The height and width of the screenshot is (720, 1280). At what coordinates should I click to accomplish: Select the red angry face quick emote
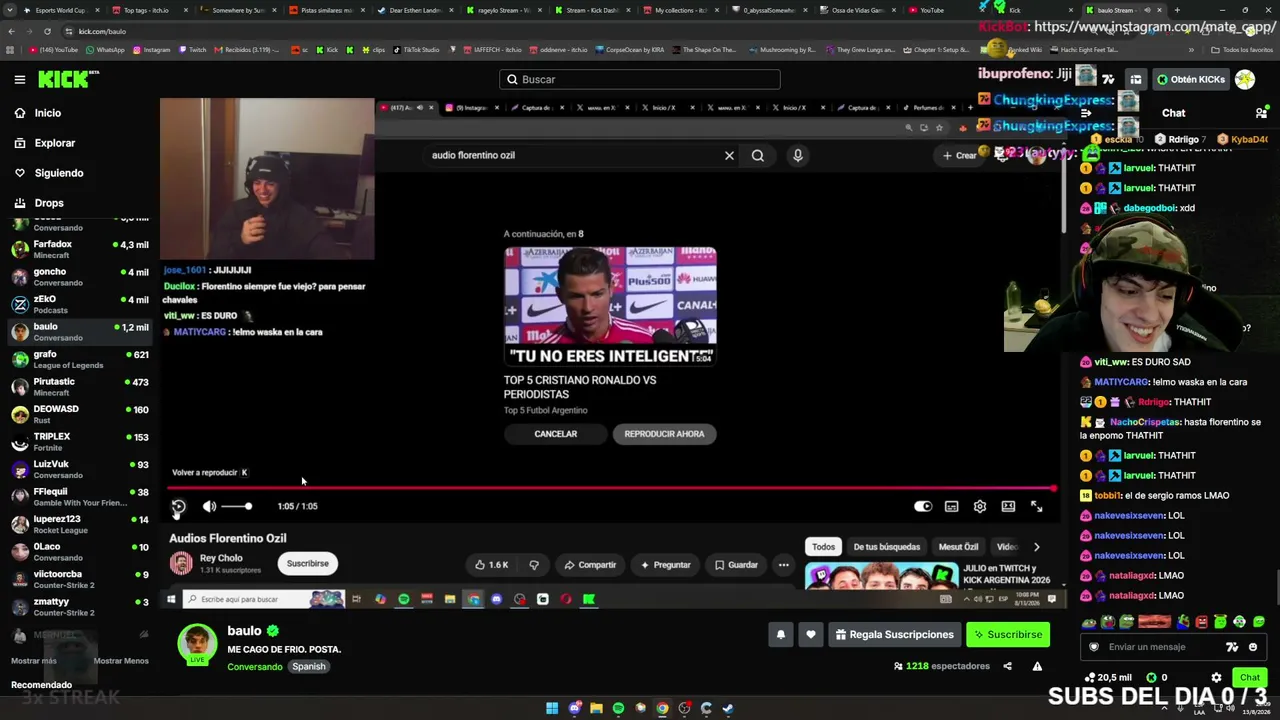[x=1202, y=622]
